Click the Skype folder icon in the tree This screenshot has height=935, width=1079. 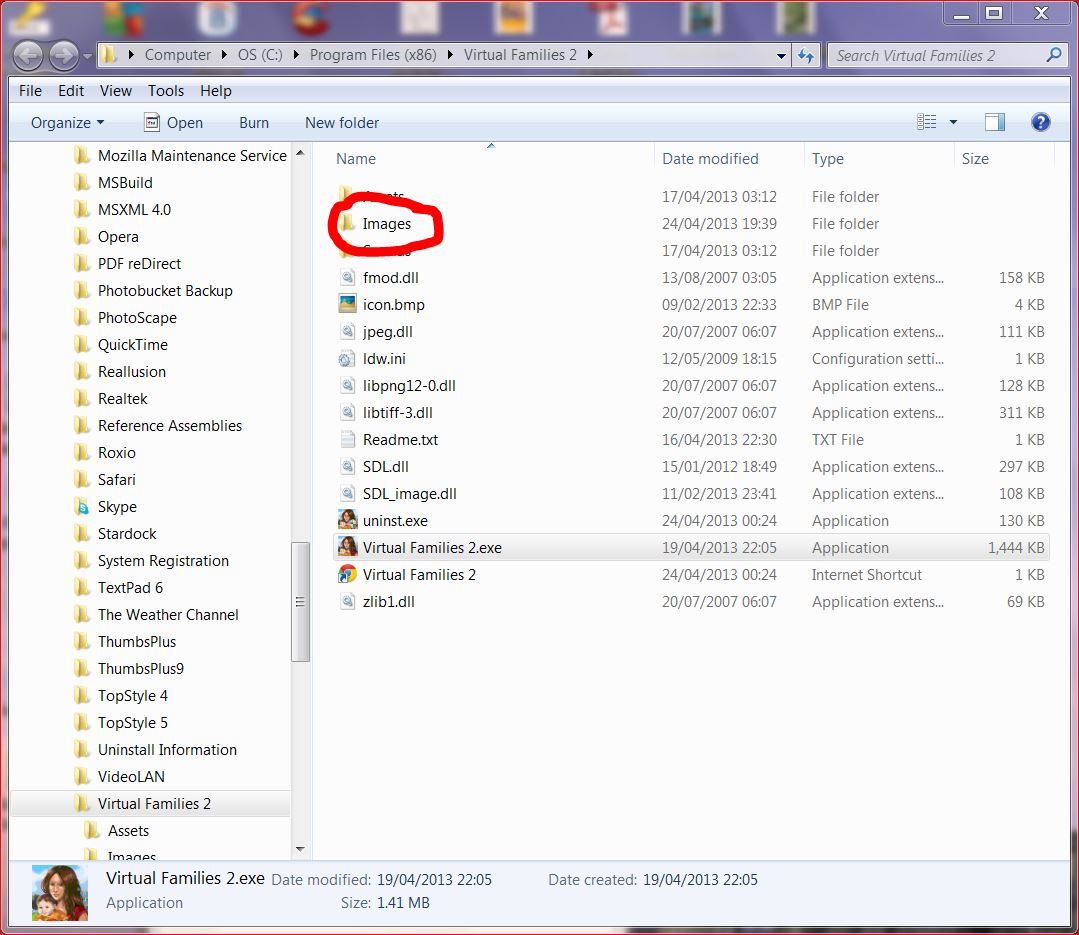click(82, 507)
